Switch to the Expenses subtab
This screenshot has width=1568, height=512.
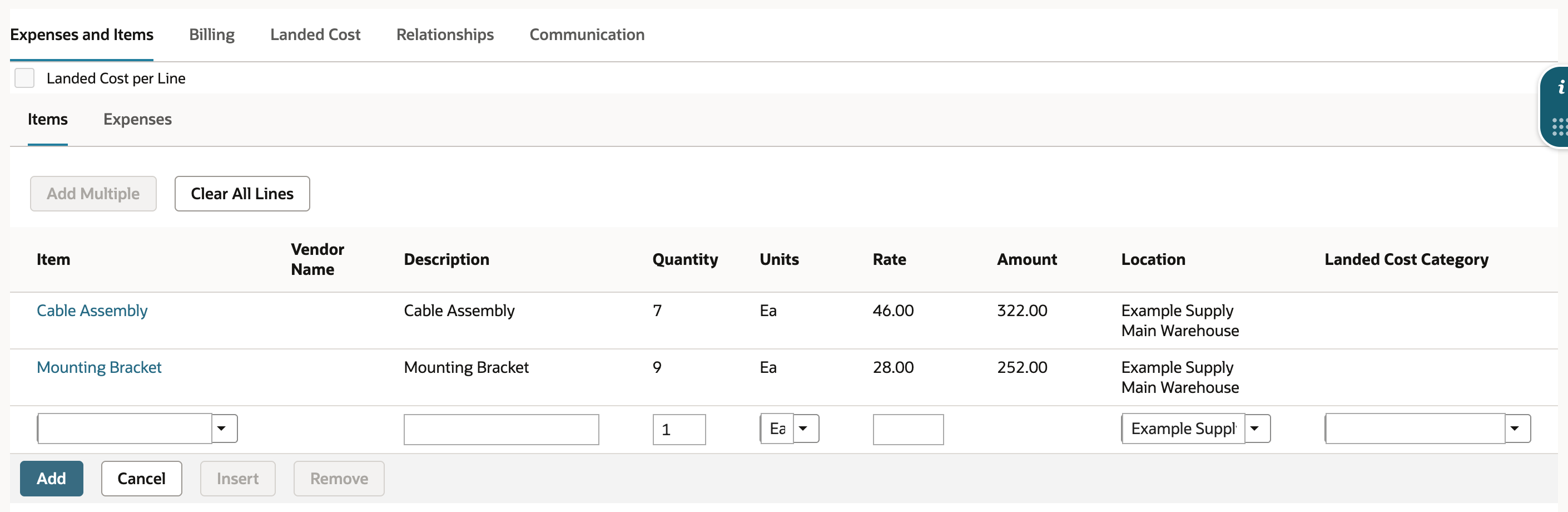137,120
